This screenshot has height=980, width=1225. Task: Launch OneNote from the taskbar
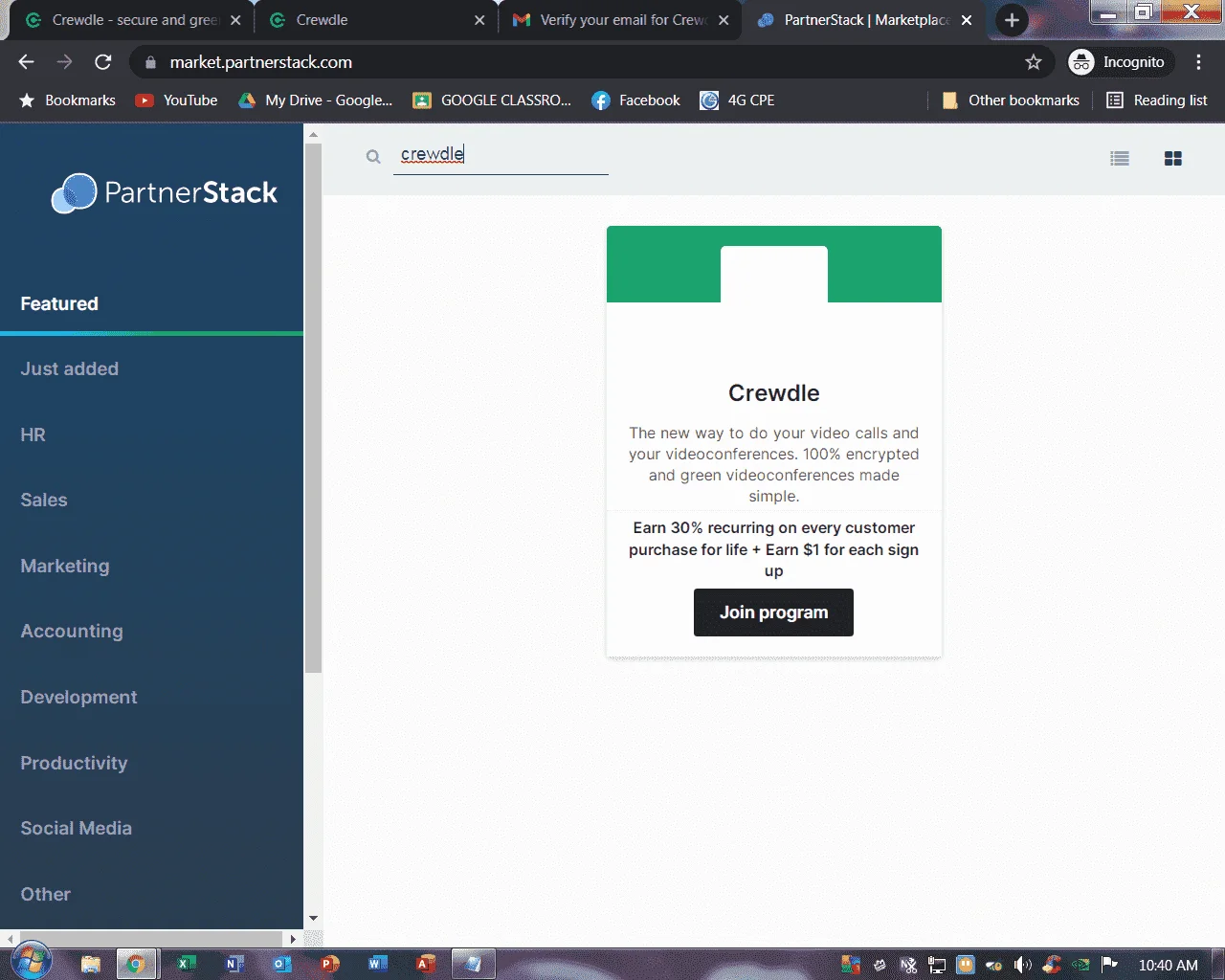[234, 965]
